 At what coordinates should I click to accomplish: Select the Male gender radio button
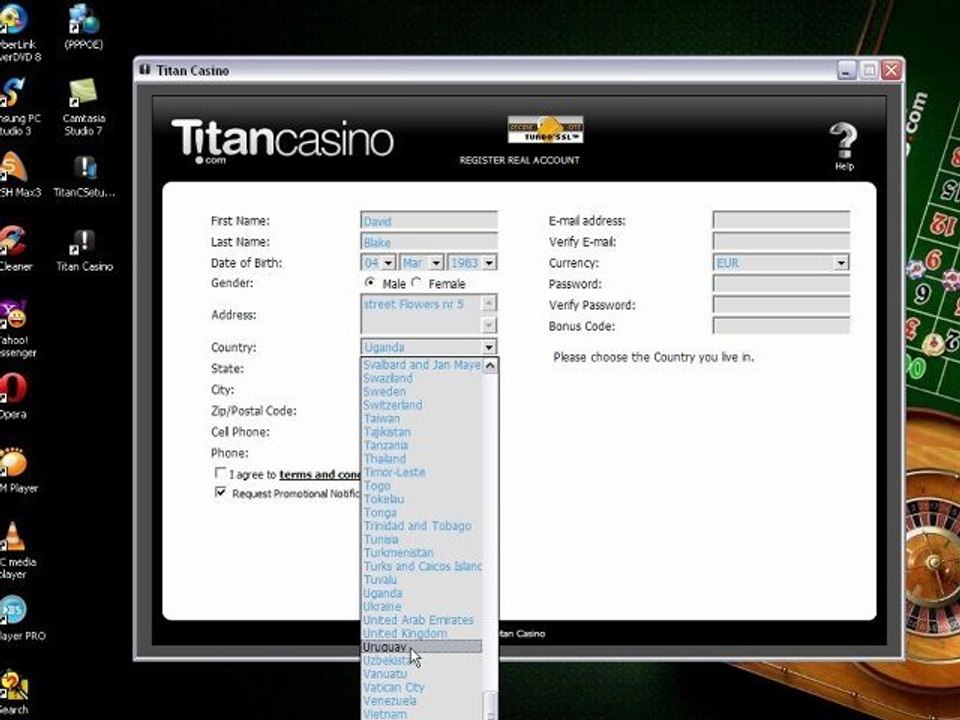click(370, 283)
